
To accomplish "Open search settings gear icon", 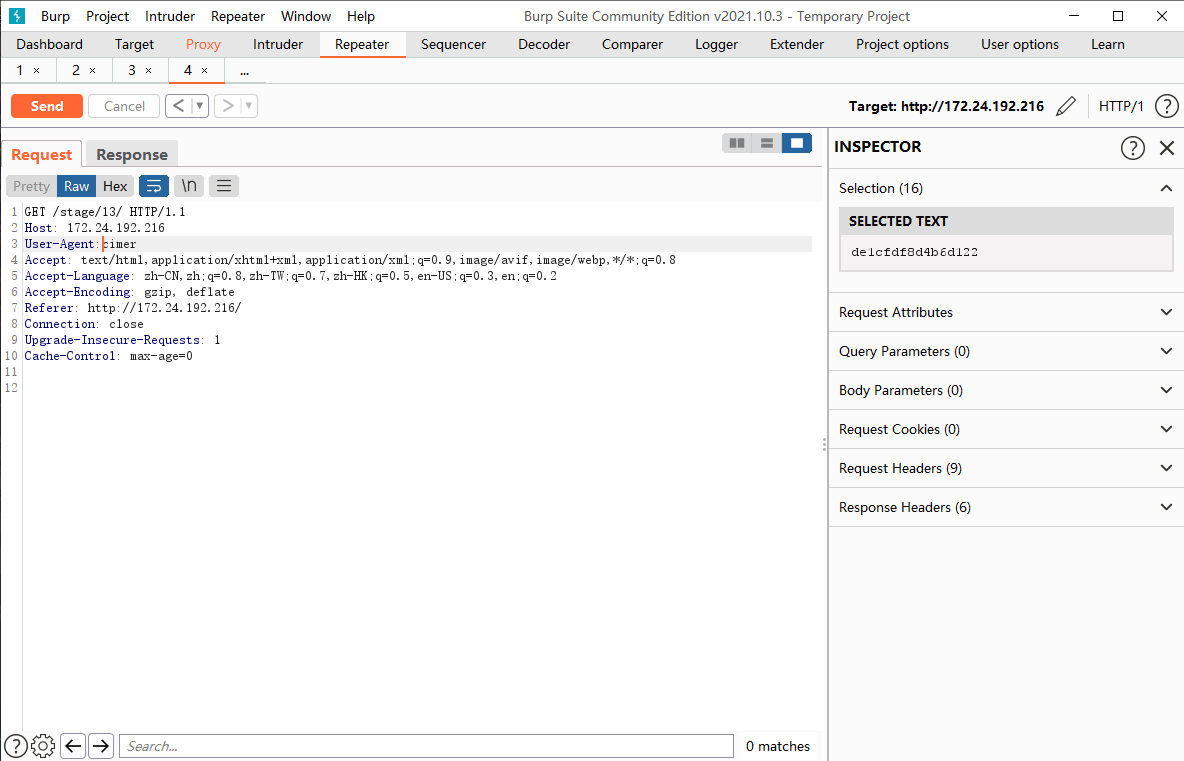I will [43, 746].
